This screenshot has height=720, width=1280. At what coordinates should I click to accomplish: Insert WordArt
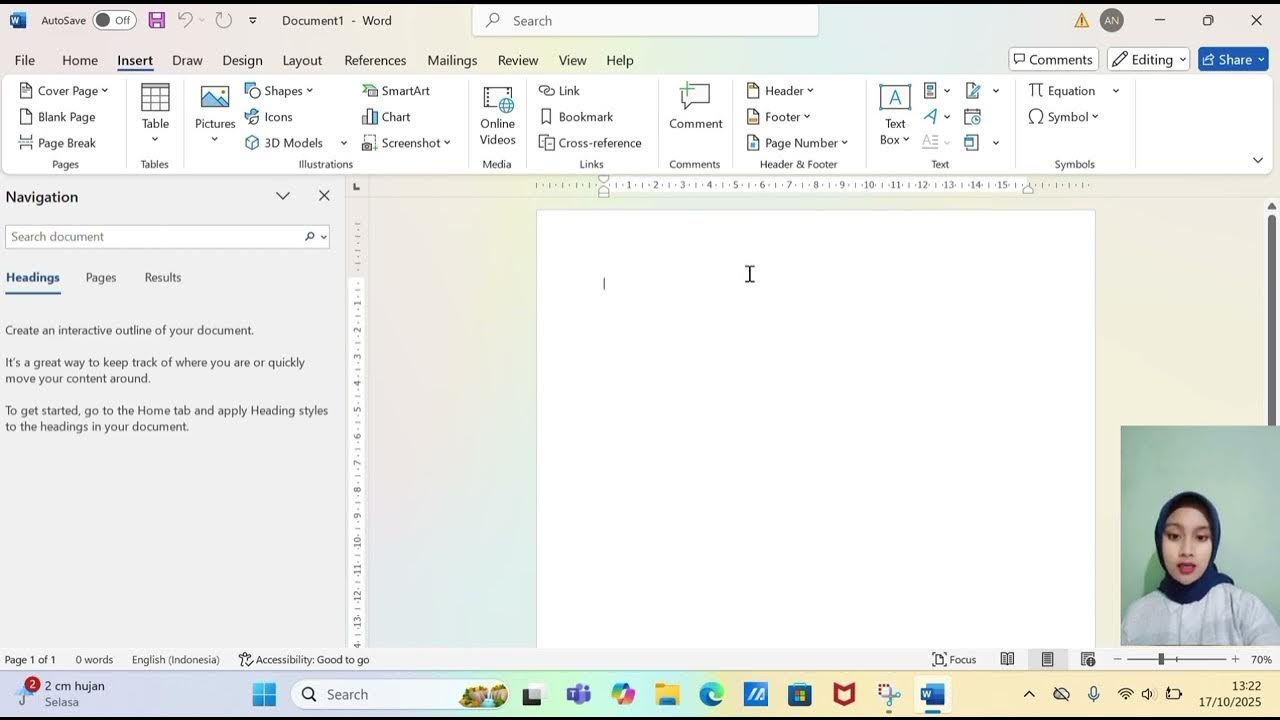936,117
